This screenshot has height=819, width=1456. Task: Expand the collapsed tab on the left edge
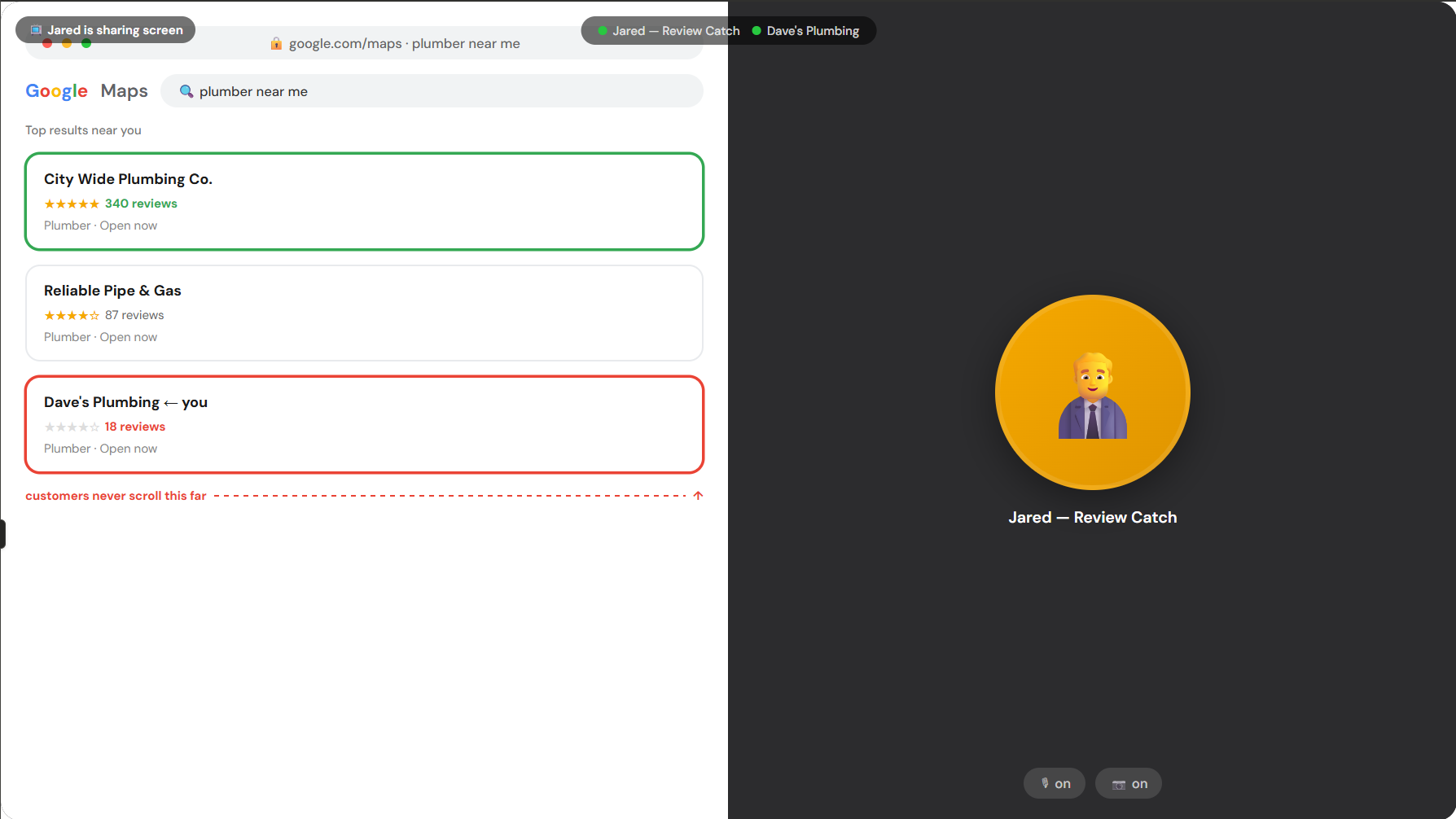3,533
